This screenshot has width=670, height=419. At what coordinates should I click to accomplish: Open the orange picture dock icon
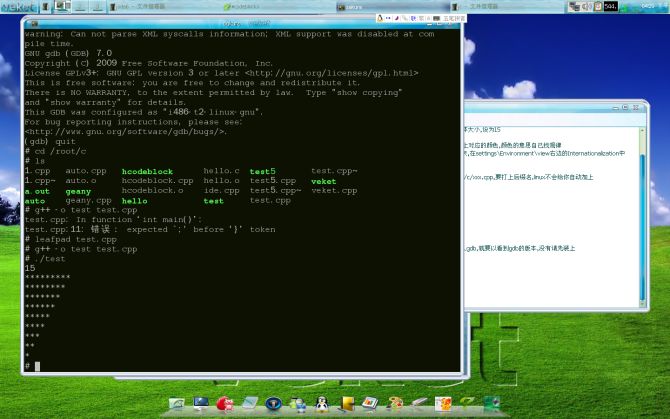click(443, 404)
